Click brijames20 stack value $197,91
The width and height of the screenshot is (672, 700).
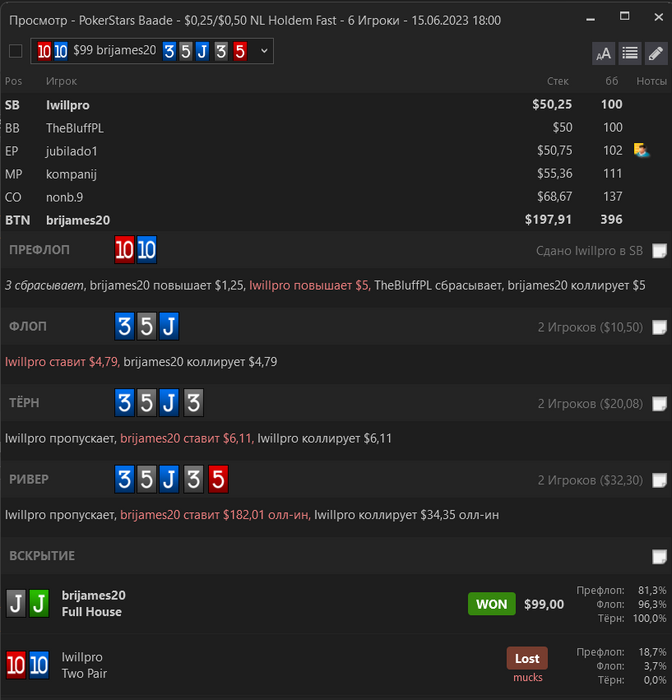point(548,220)
